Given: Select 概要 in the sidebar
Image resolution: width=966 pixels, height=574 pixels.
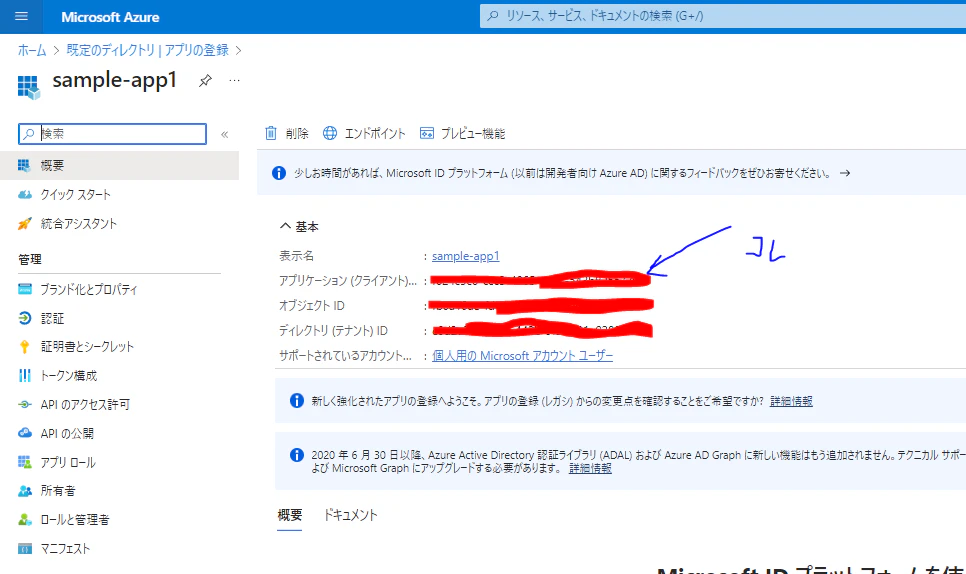Looking at the screenshot, I should point(120,165).
